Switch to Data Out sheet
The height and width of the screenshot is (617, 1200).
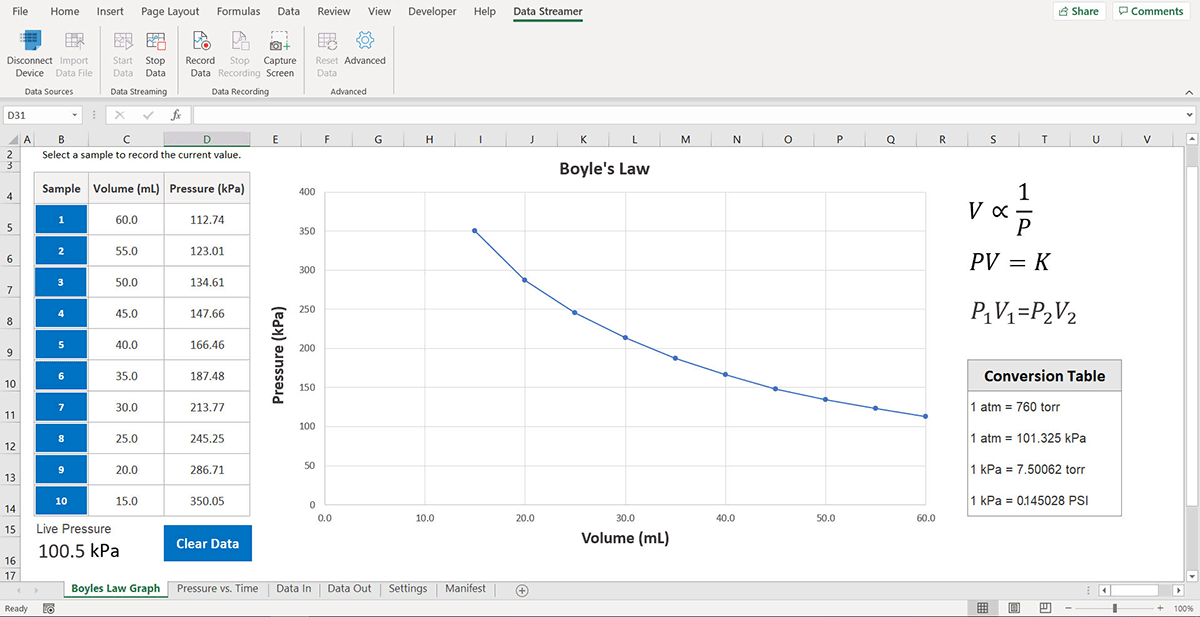coord(349,589)
